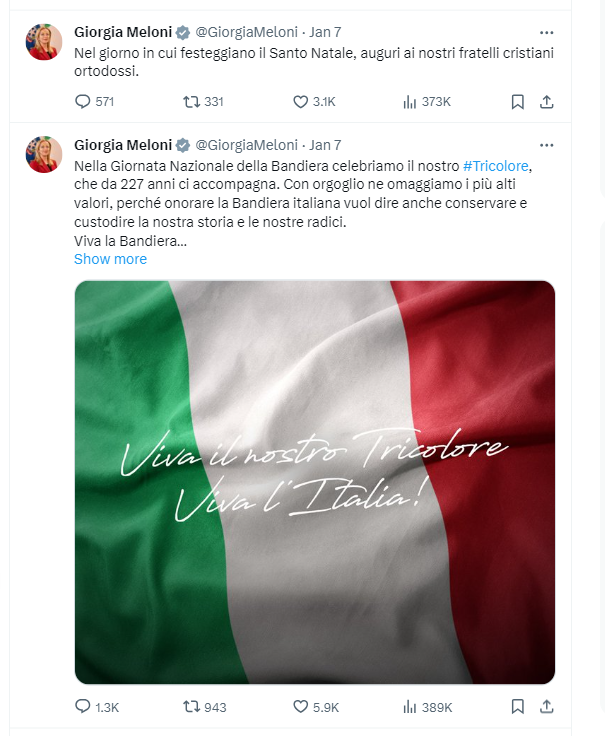View analytics of tweet with 389K views
The height and width of the screenshot is (736, 605).
pyautogui.click(x=409, y=707)
